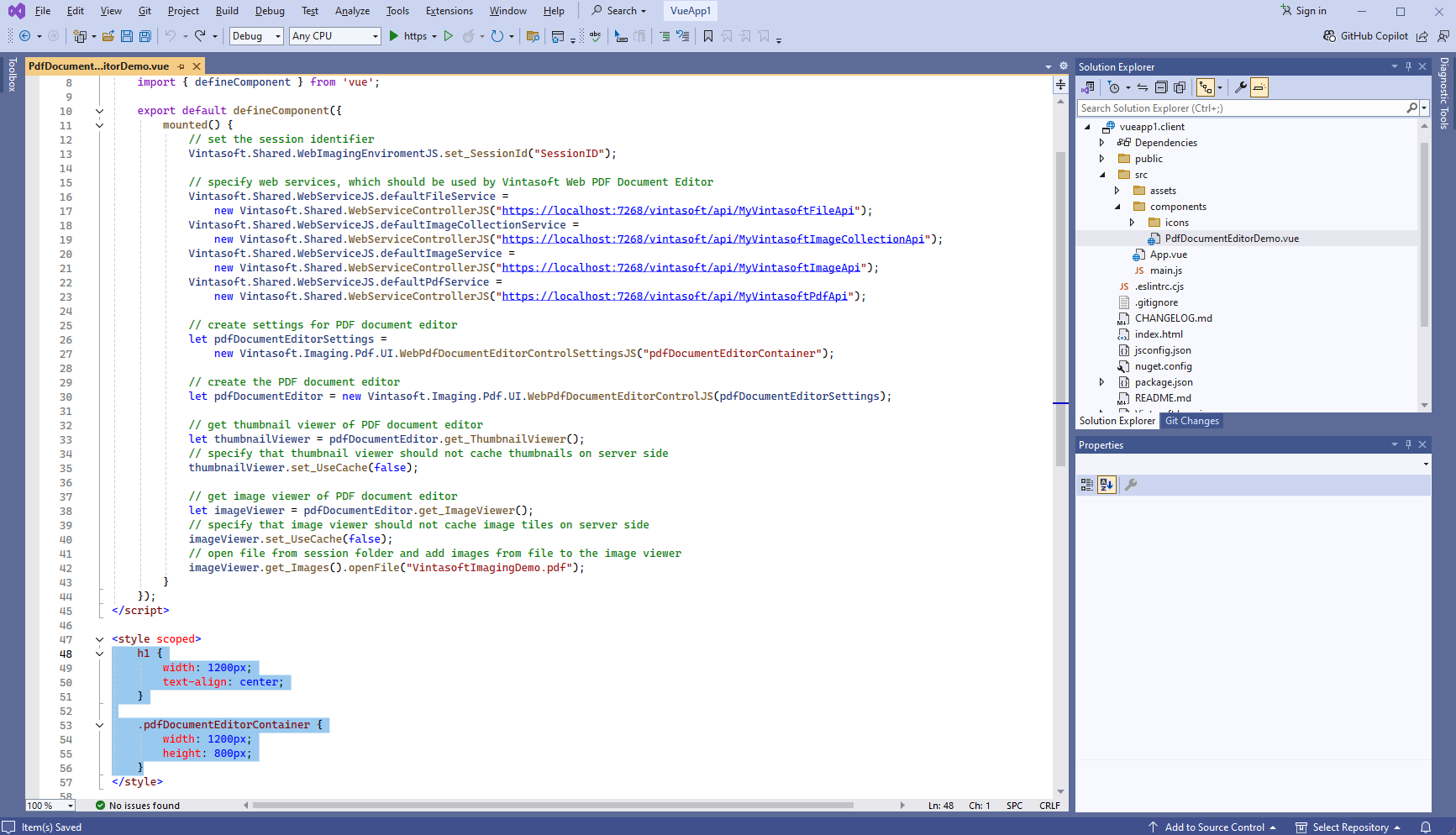Open the https launch profile dropdown arrow
Screen dimensions: 1456x835
tap(434, 36)
